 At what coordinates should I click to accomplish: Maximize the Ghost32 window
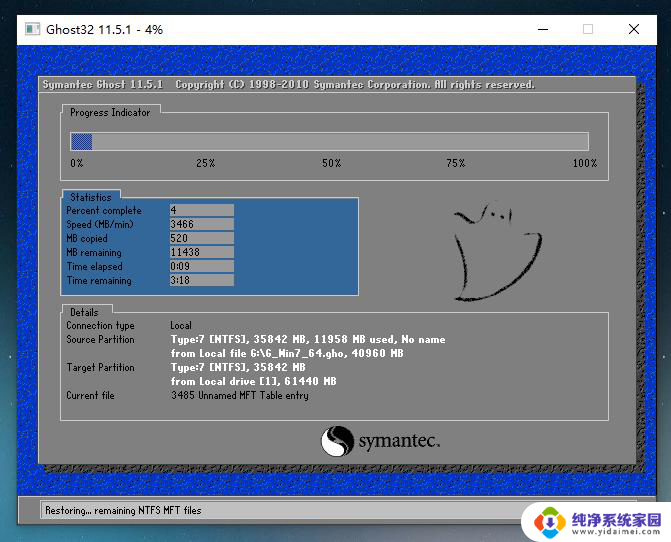588,30
